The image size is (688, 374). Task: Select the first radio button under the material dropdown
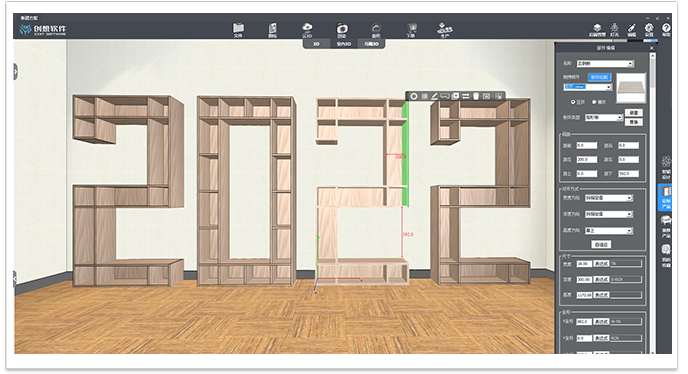(x=573, y=102)
